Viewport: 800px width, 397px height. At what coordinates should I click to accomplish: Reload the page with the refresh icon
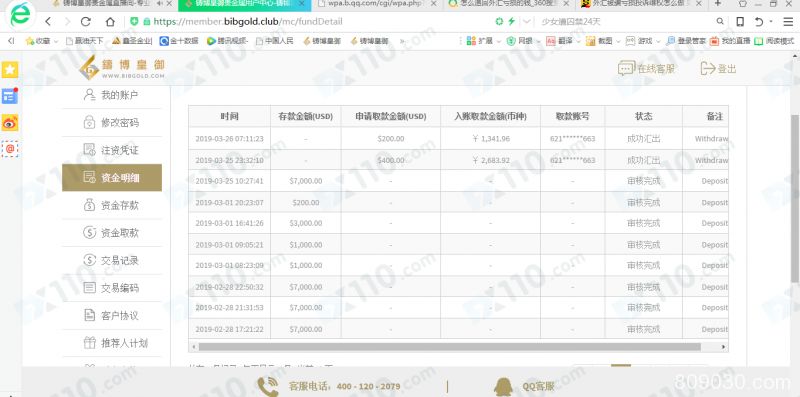86,21
